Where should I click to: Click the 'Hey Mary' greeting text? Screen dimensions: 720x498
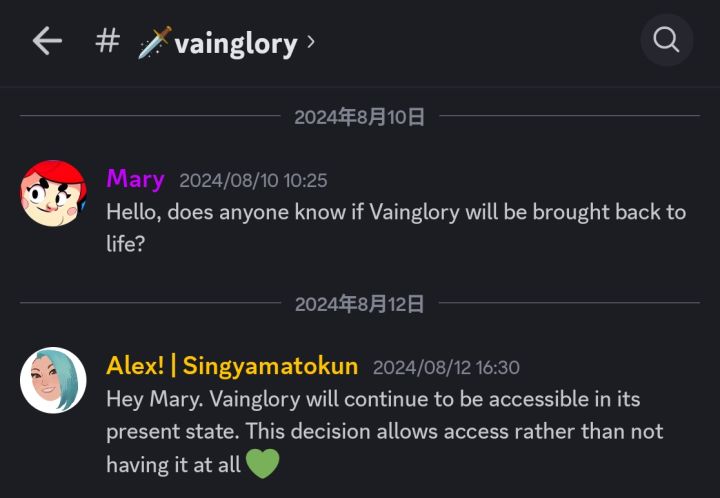click(148, 399)
